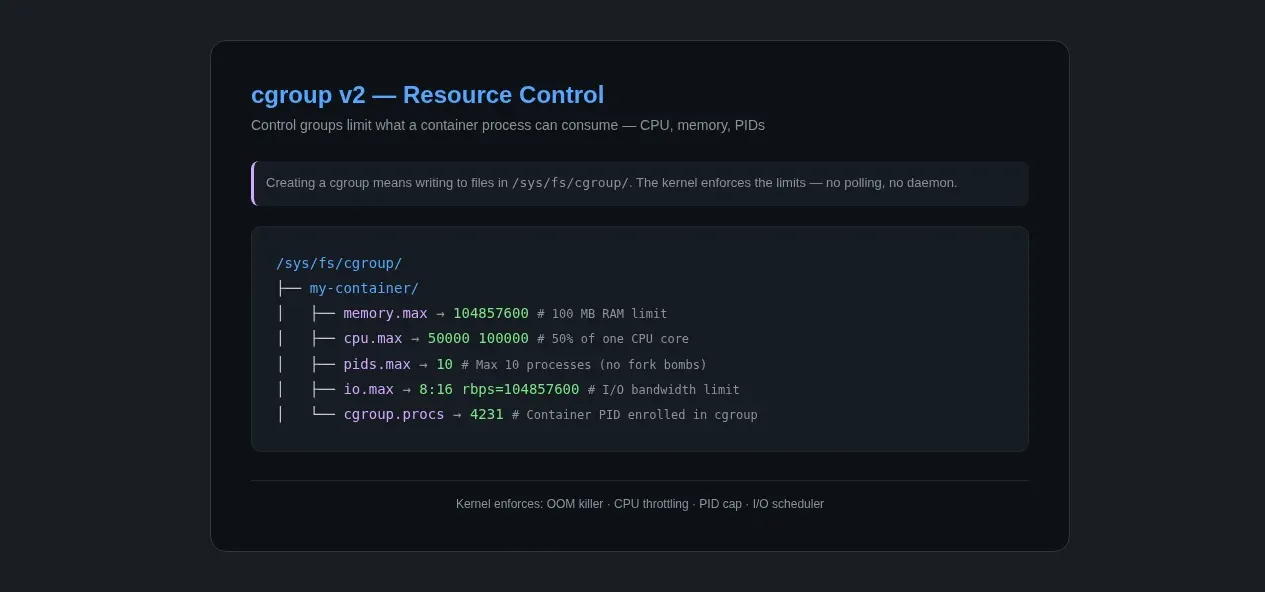Click the 'pids.max' file name
1265x592 pixels.
[x=377, y=364]
